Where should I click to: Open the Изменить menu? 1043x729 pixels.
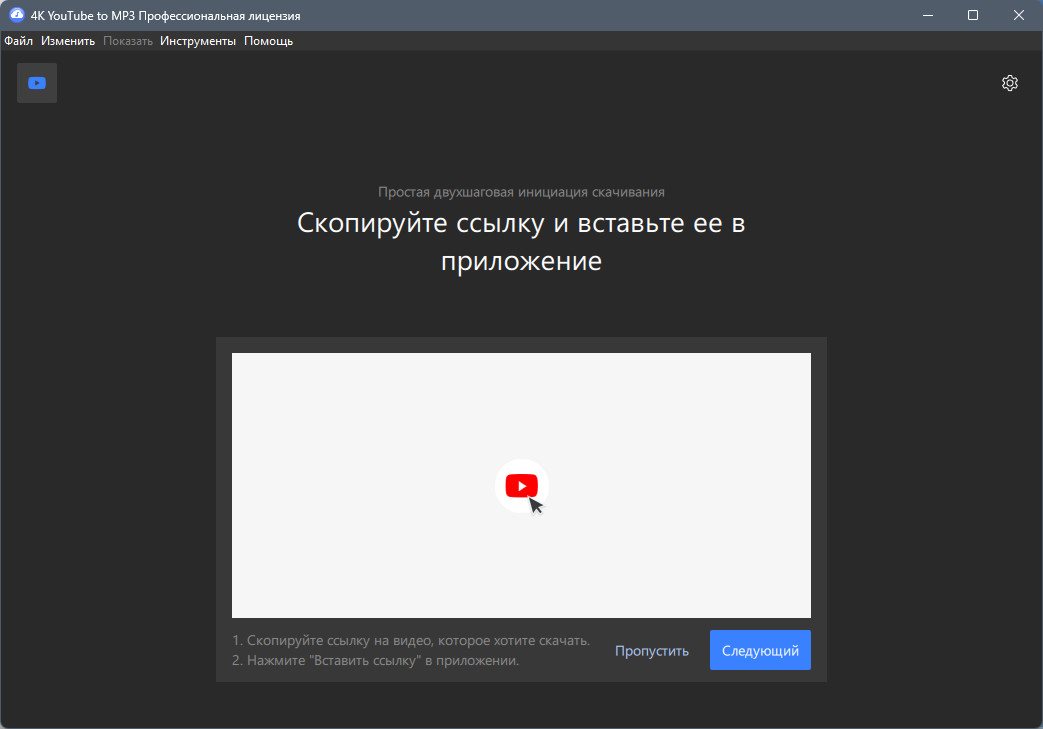tap(68, 41)
